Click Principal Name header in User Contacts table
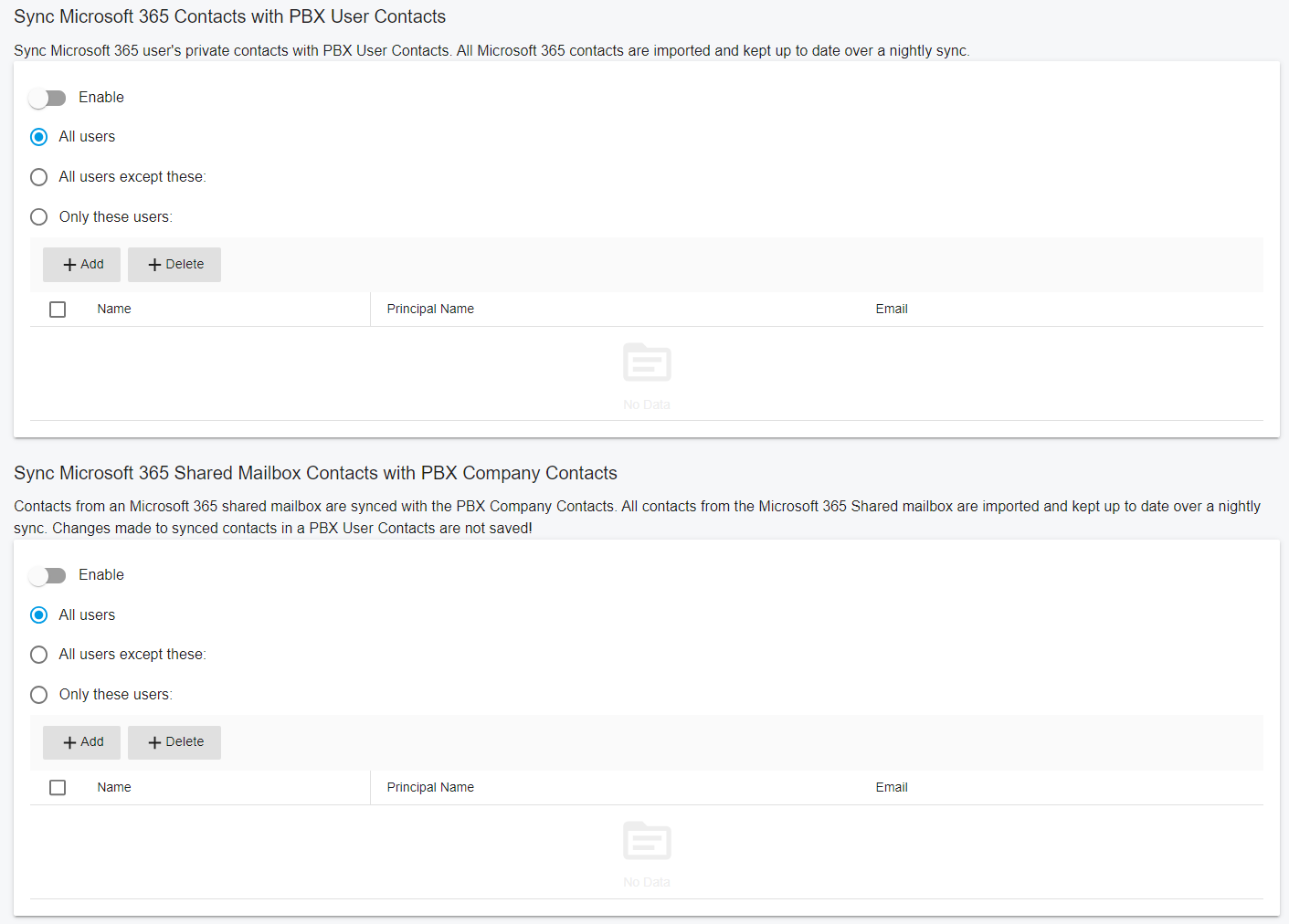This screenshot has width=1289, height=924. [430, 310]
